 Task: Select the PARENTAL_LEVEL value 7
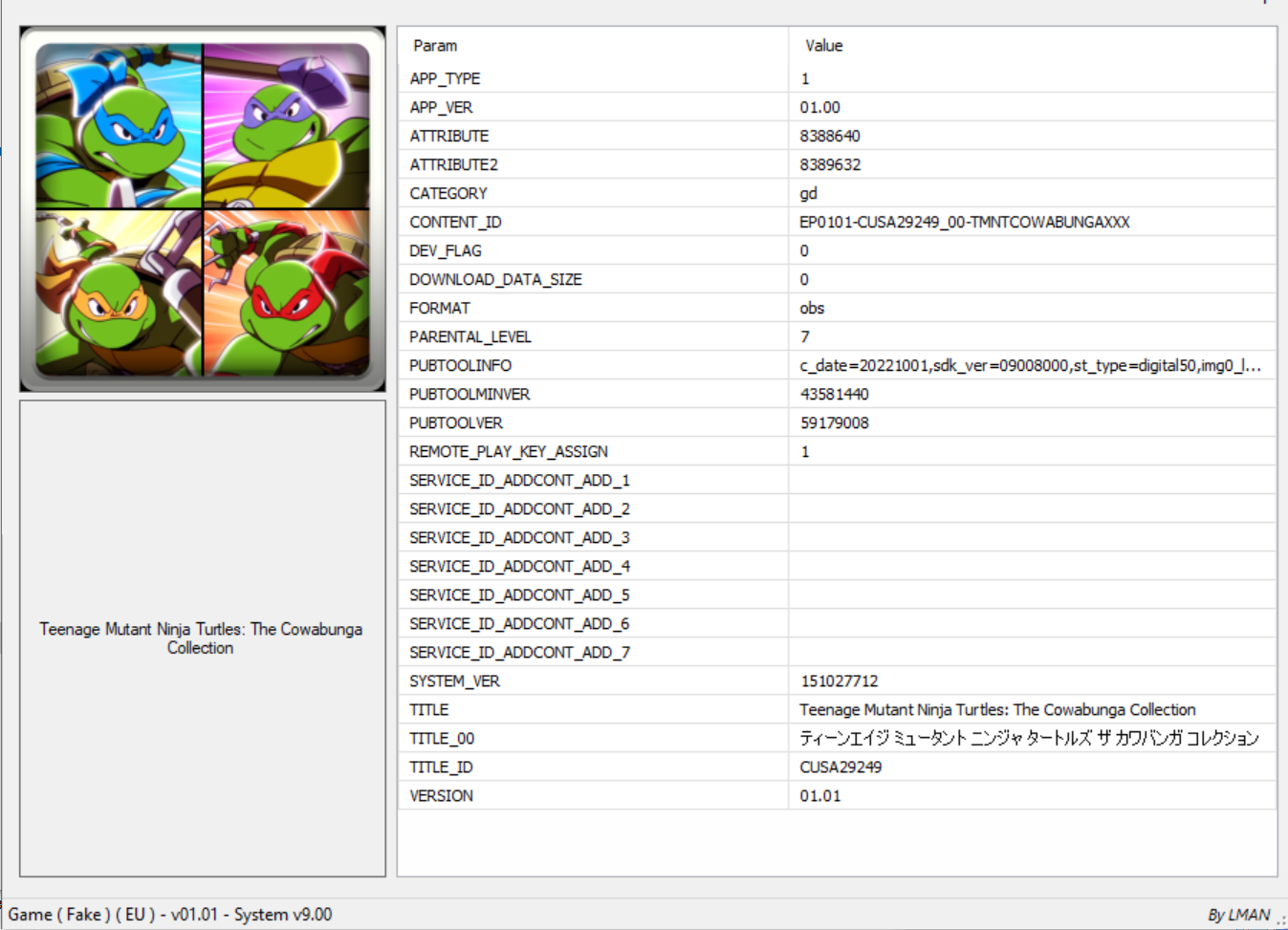click(x=805, y=336)
